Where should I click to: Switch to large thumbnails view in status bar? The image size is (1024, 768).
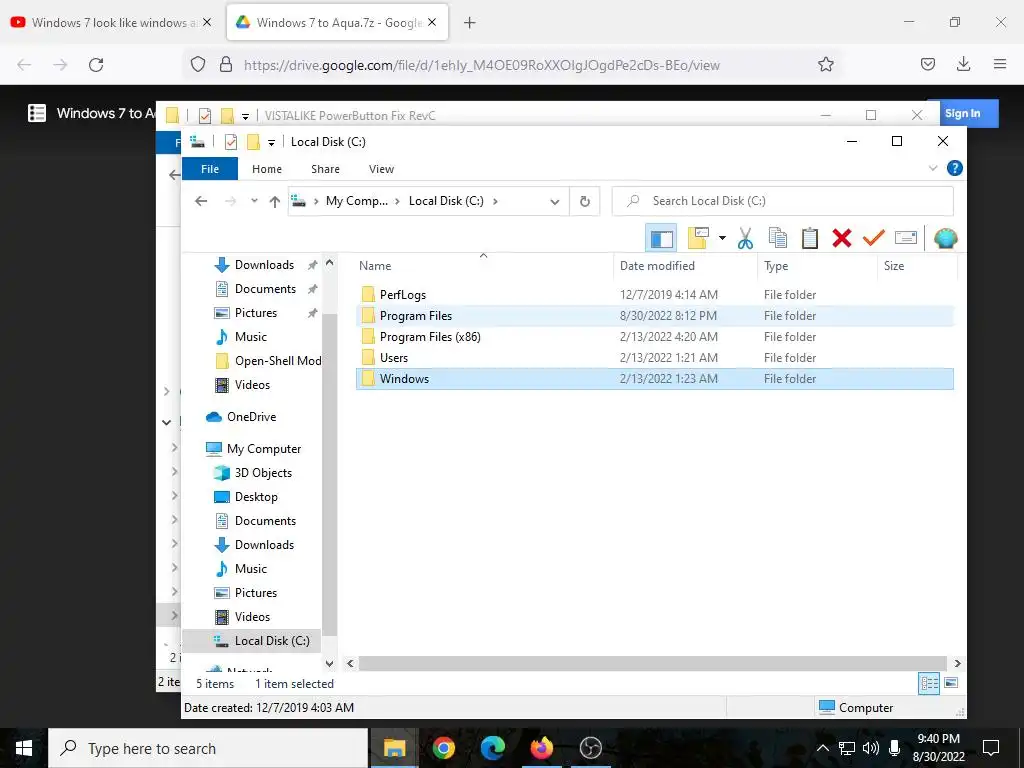951,683
